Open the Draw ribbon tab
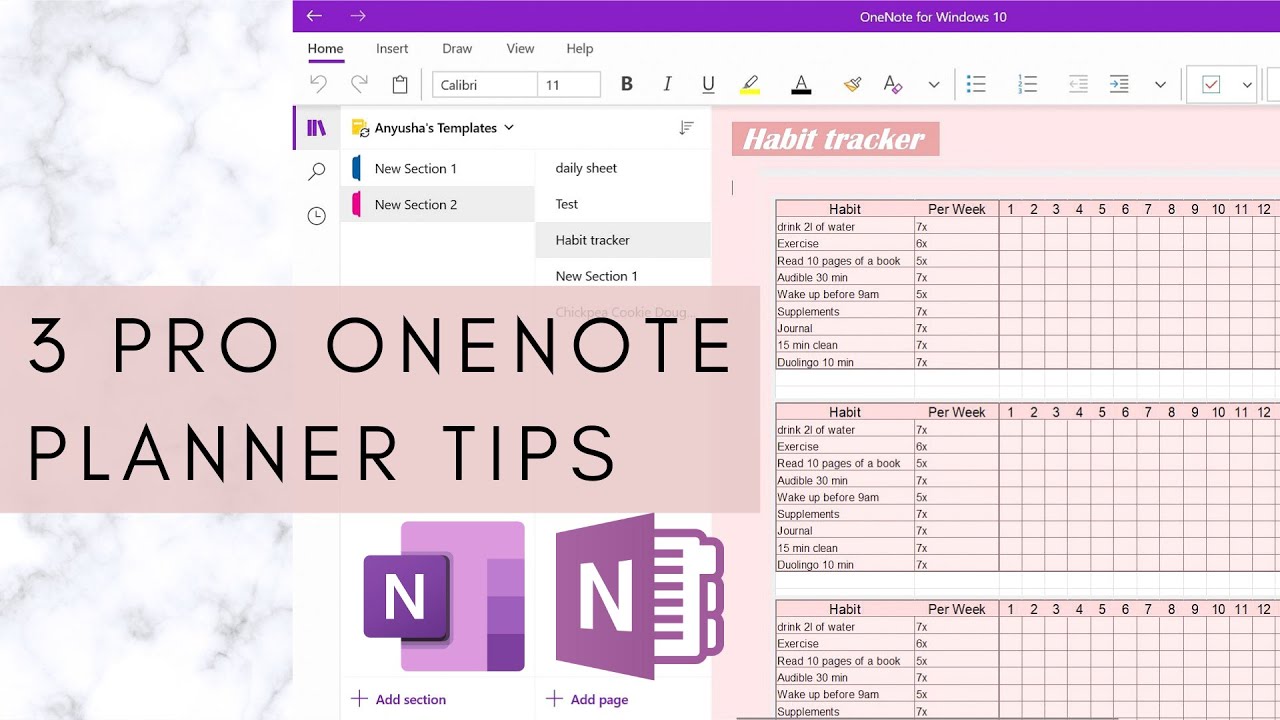This screenshot has width=1280, height=720. tap(457, 48)
